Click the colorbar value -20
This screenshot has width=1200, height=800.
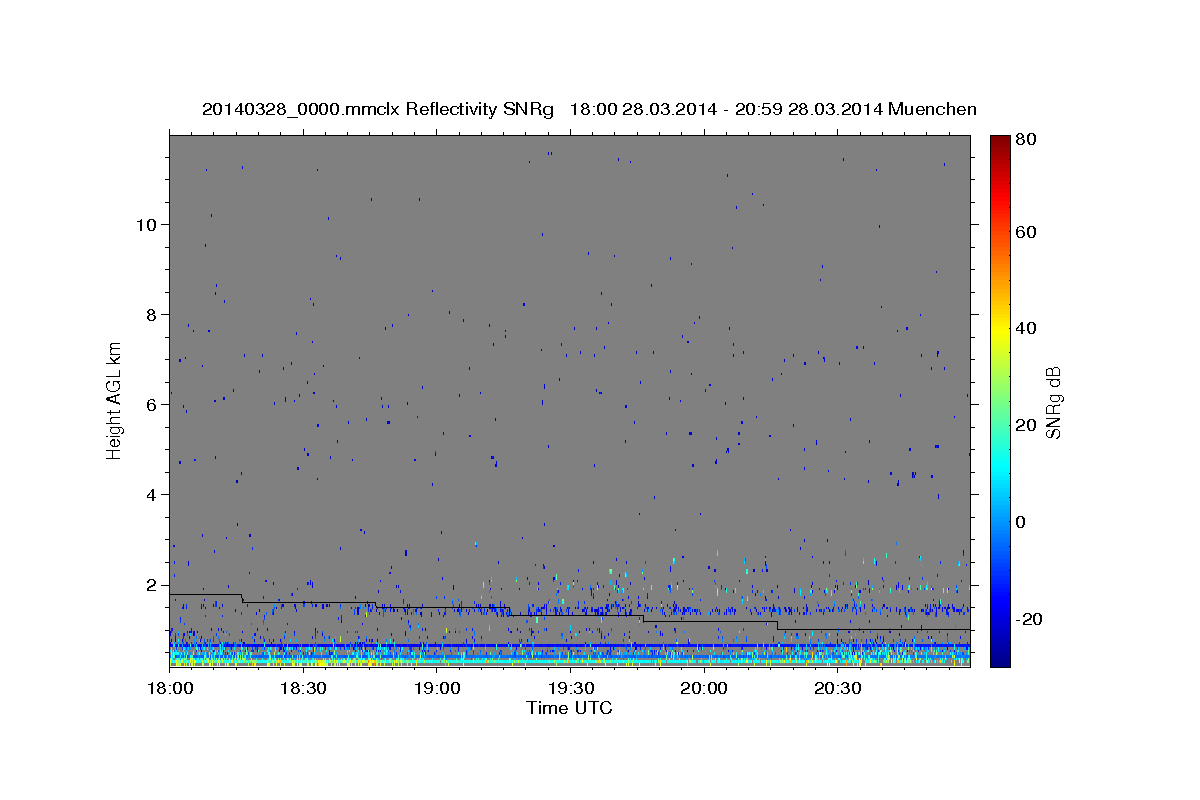pyautogui.click(x=1028, y=619)
